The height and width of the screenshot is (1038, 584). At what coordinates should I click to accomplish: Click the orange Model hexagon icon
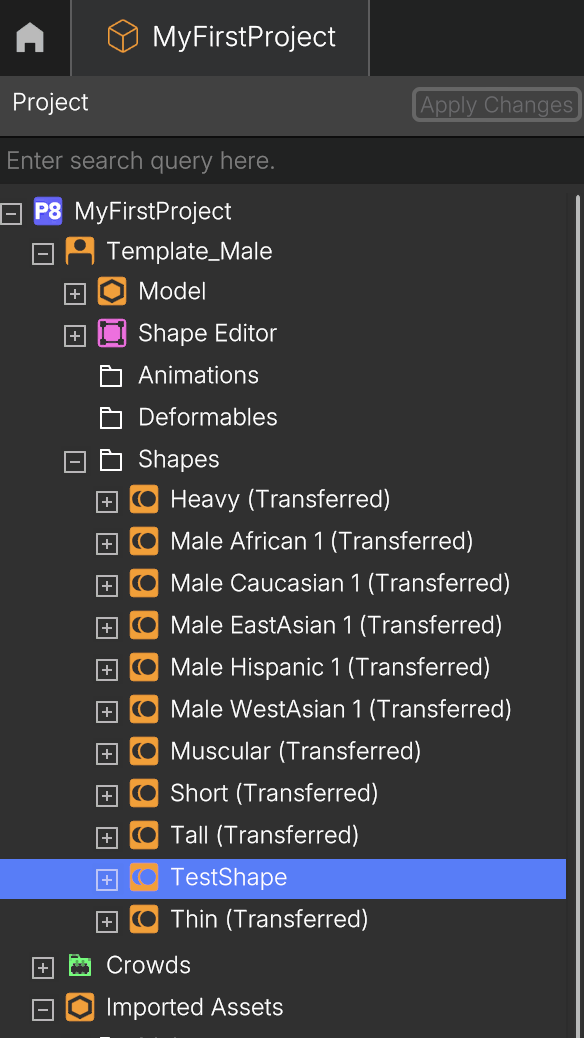pyautogui.click(x=112, y=291)
